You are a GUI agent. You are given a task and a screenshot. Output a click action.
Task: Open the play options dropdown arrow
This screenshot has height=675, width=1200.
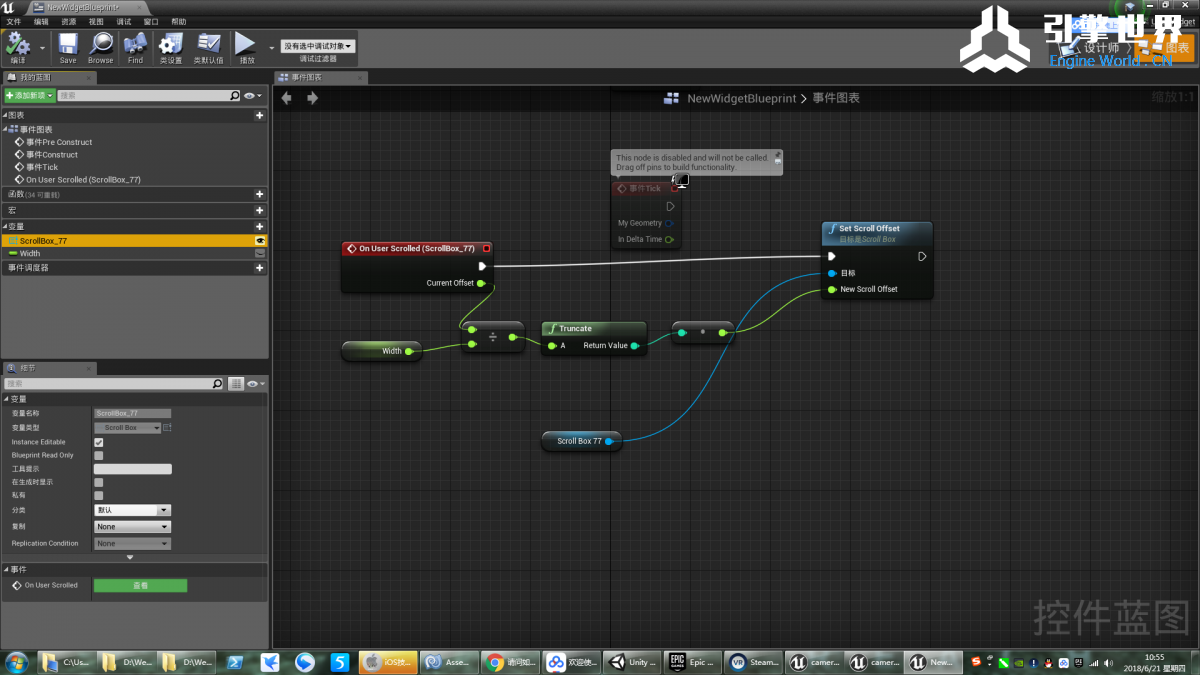click(271, 47)
